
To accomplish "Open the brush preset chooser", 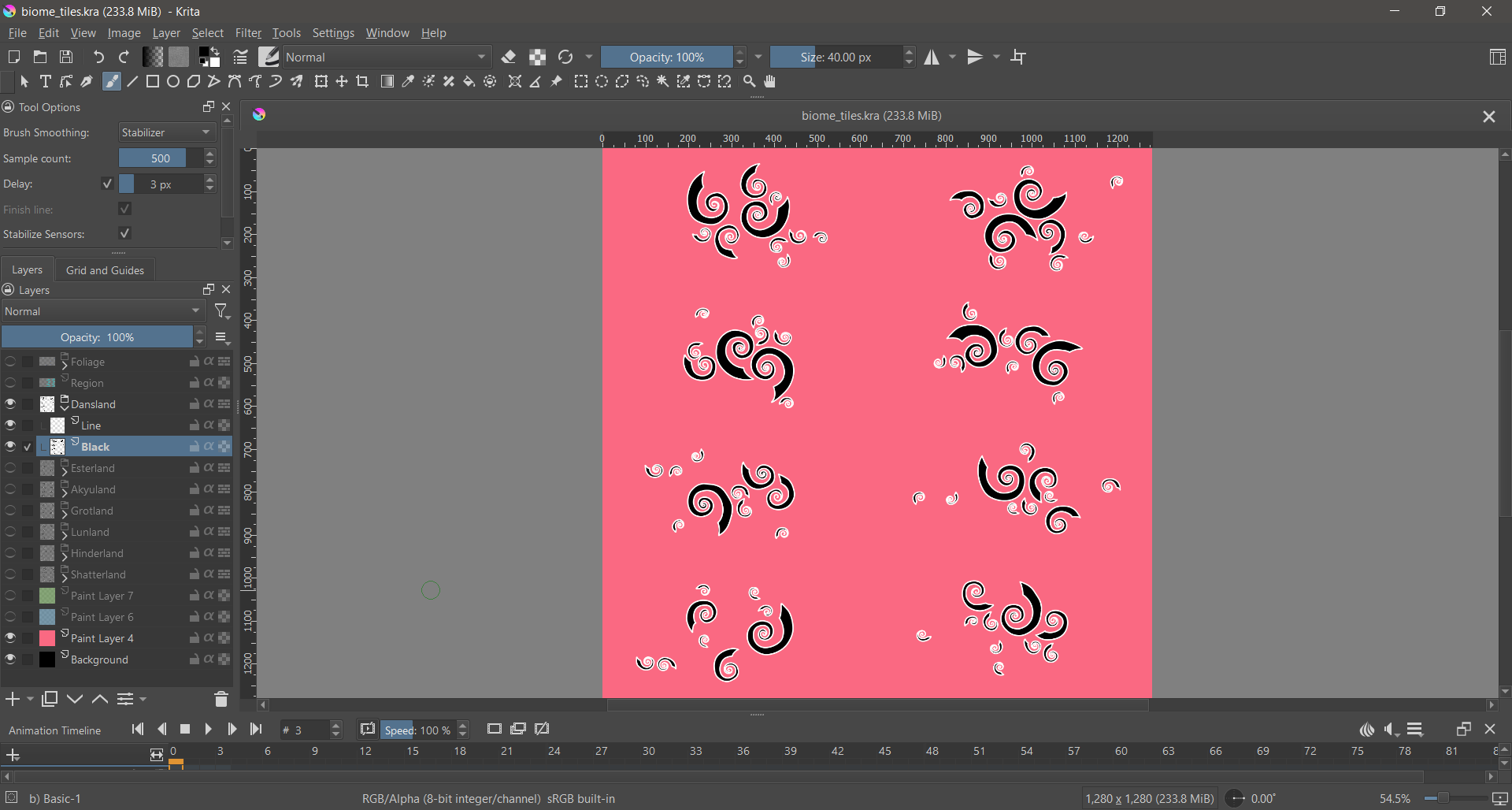I will (x=269, y=57).
